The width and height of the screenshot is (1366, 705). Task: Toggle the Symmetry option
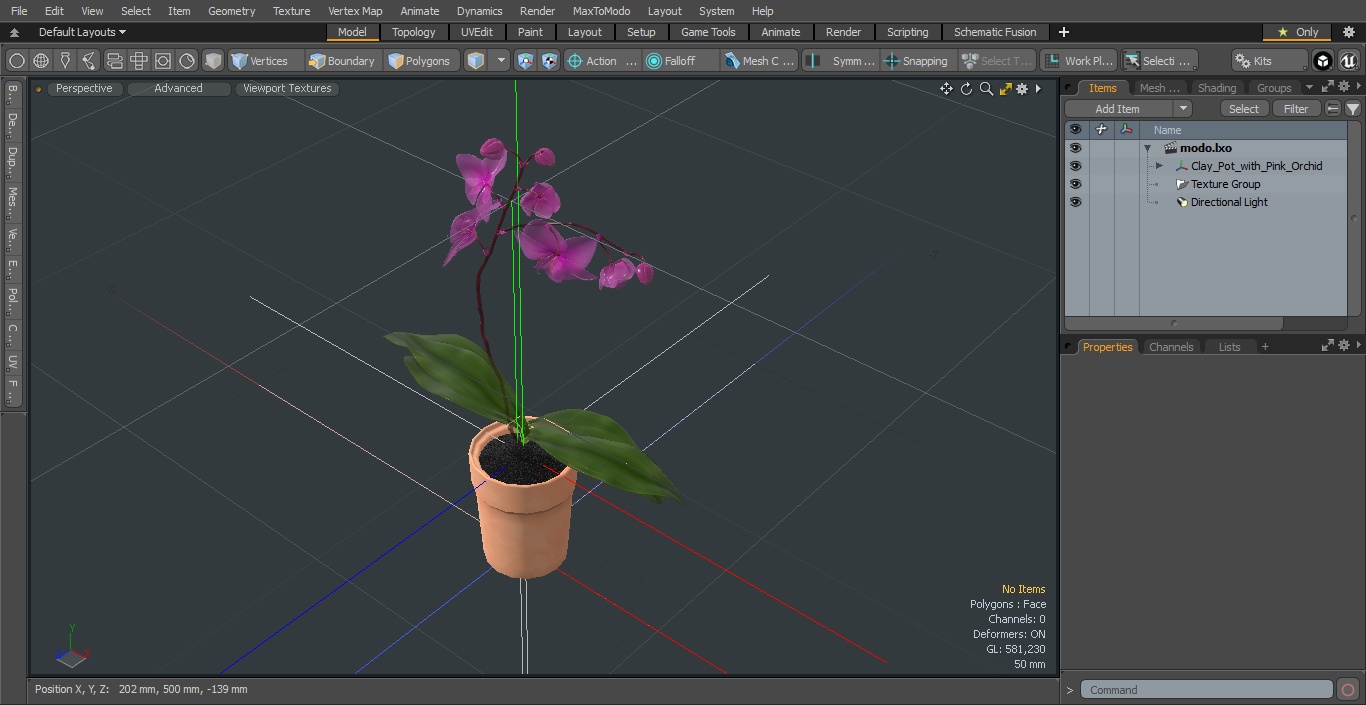tap(841, 61)
